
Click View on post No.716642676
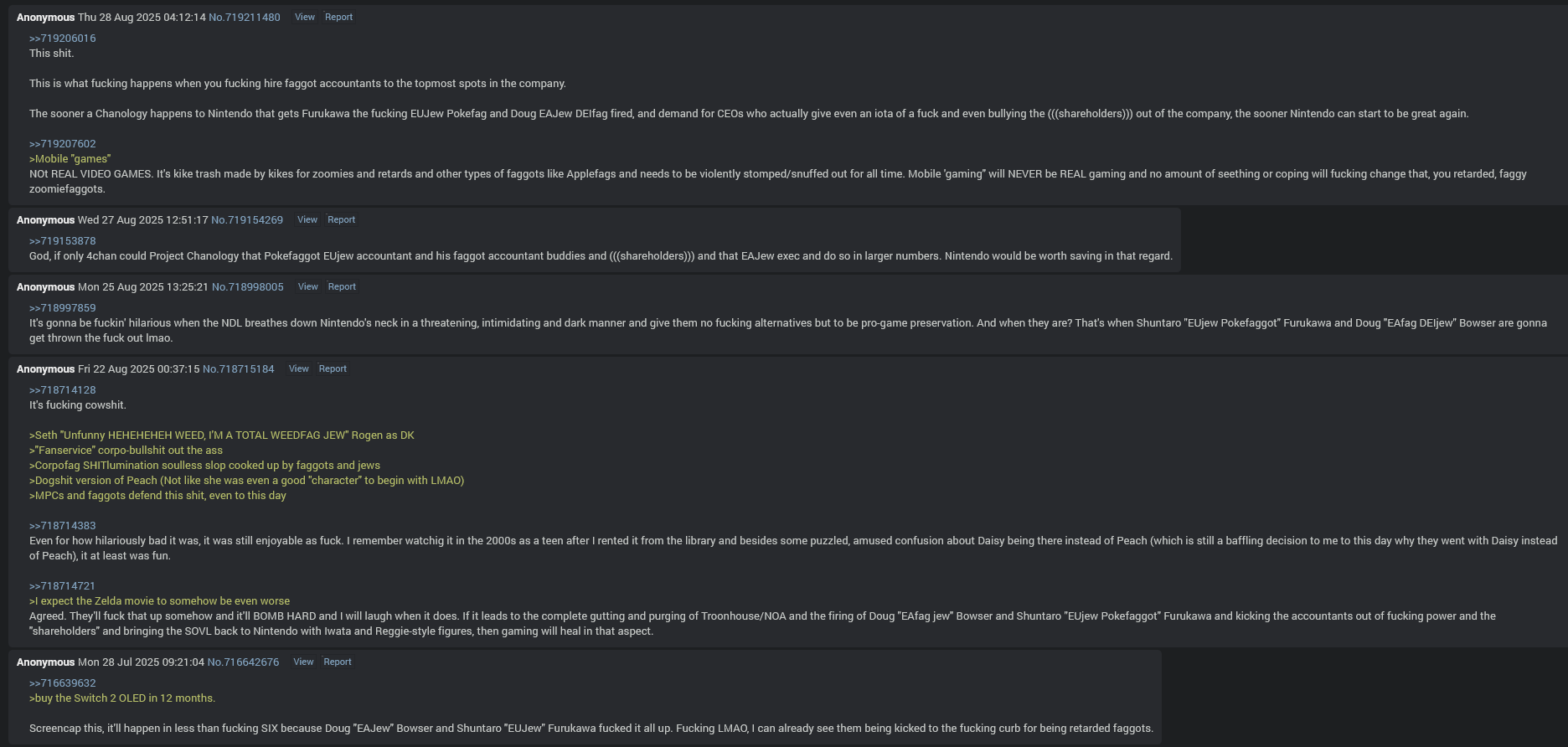click(x=303, y=662)
